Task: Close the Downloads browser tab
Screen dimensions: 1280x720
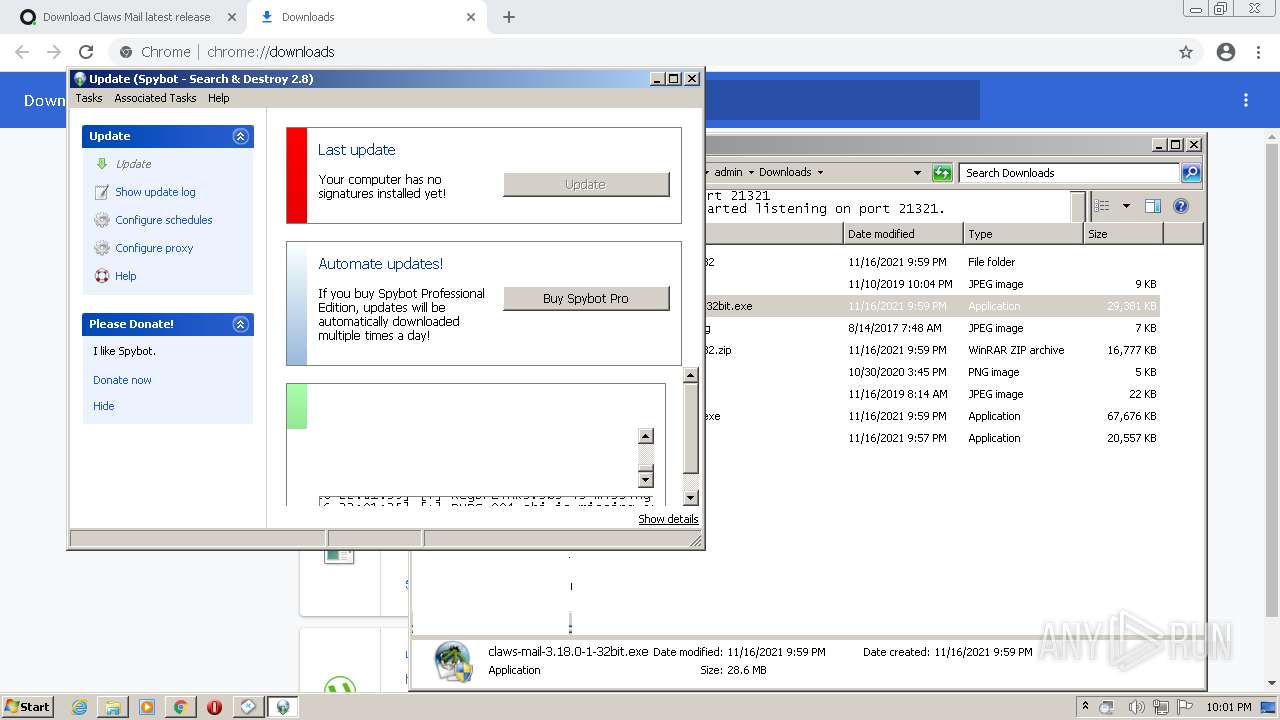Action: pos(471,17)
